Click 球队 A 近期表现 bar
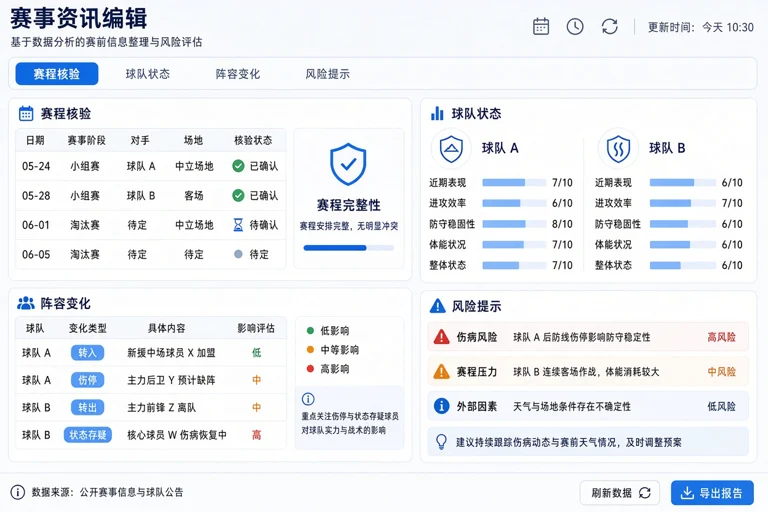This screenshot has height=512, width=768. pos(514,182)
